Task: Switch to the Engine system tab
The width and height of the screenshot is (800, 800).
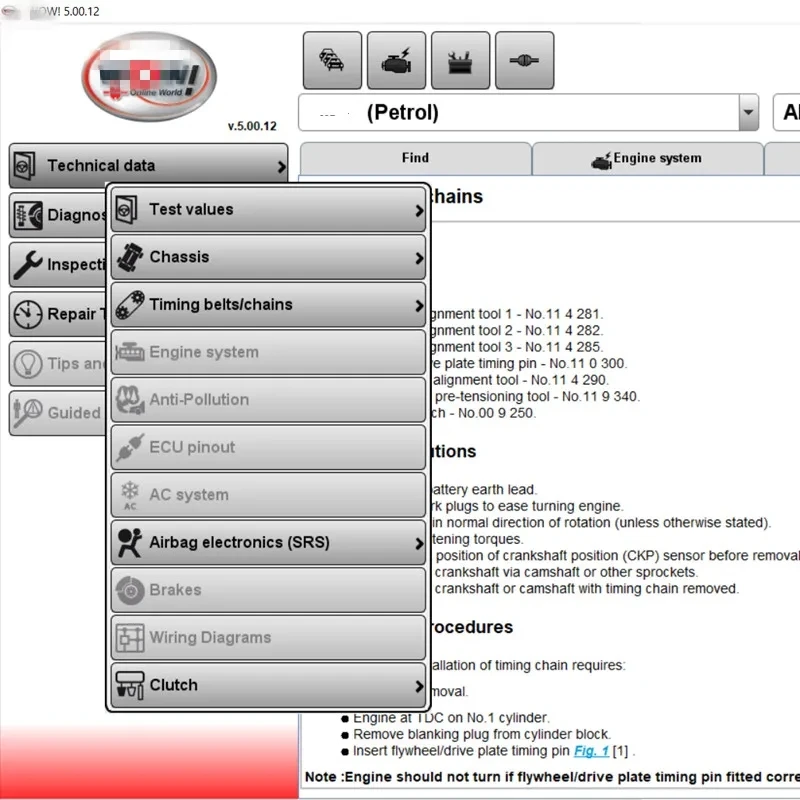Action: click(x=647, y=159)
